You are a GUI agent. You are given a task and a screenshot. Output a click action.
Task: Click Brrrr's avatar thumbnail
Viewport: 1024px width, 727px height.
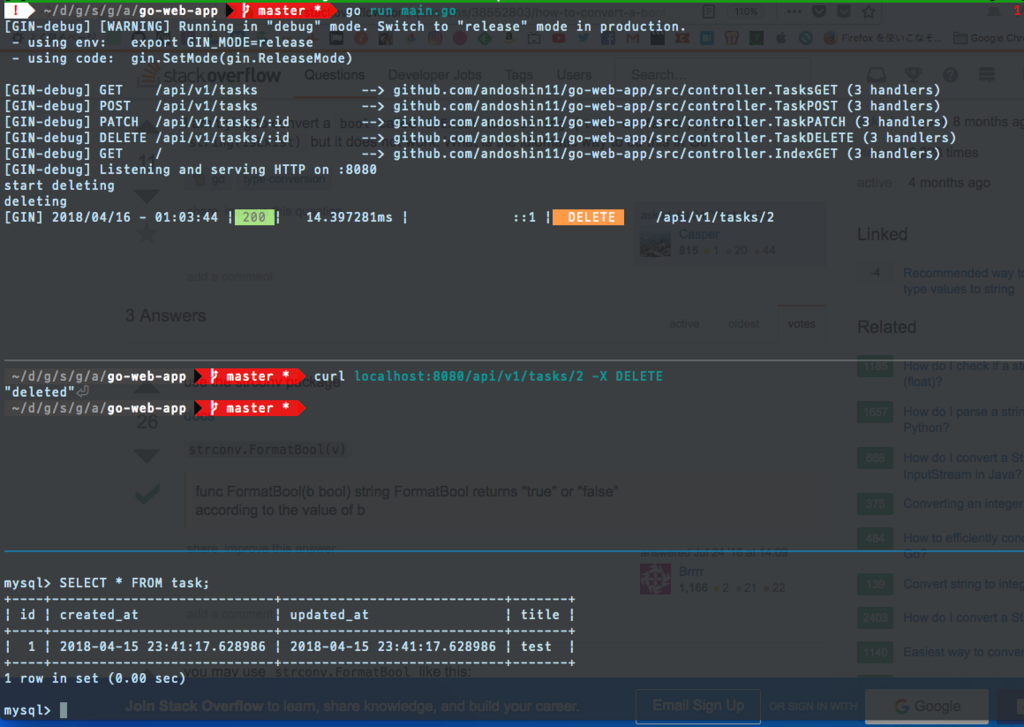[655, 579]
